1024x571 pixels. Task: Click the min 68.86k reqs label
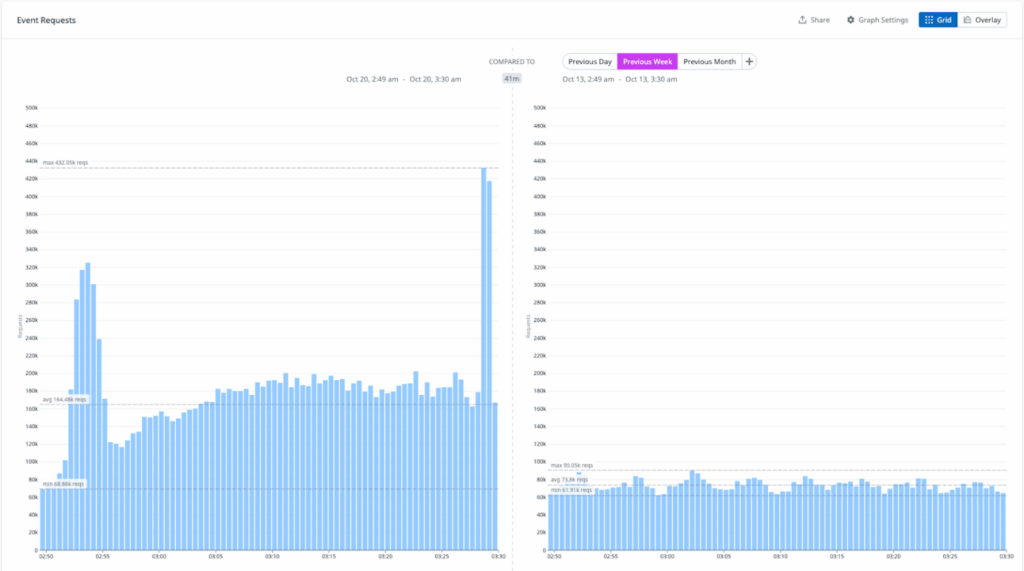coord(63,484)
